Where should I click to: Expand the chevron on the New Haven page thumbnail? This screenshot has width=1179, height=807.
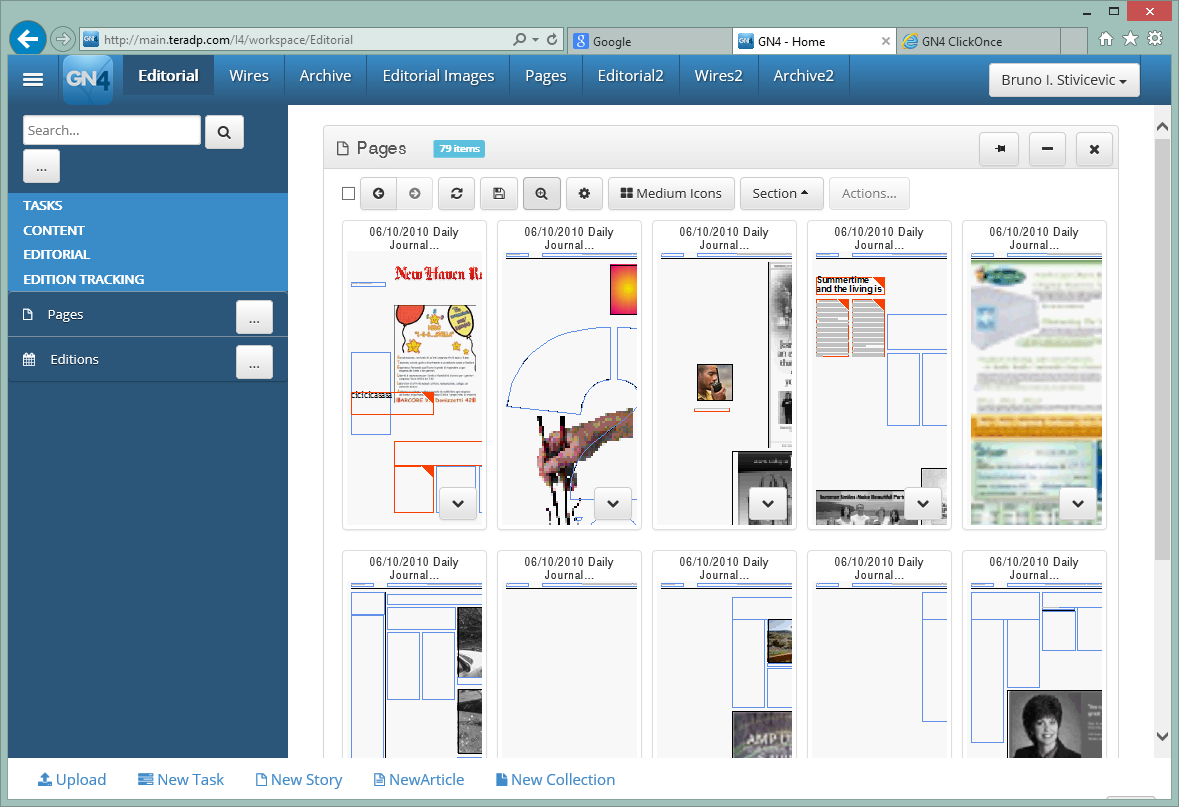(458, 504)
